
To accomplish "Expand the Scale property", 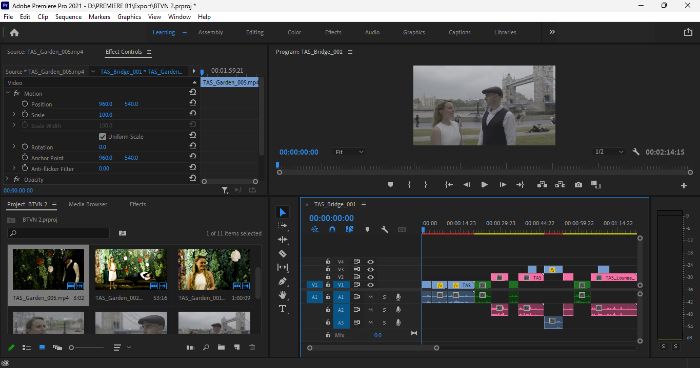I will point(14,114).
